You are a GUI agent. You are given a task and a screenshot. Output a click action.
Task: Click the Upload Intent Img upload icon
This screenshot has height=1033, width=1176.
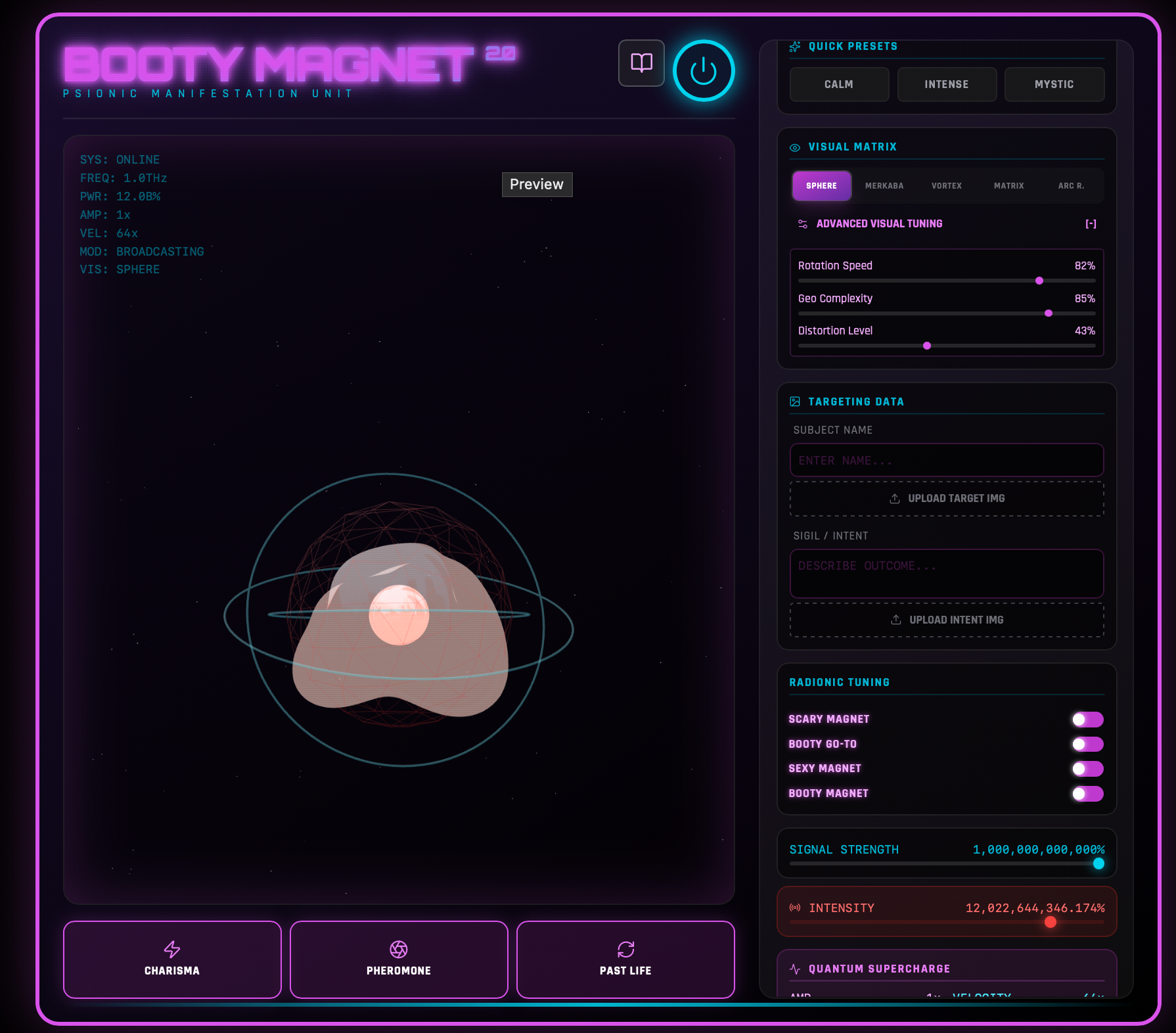point(895,620)
